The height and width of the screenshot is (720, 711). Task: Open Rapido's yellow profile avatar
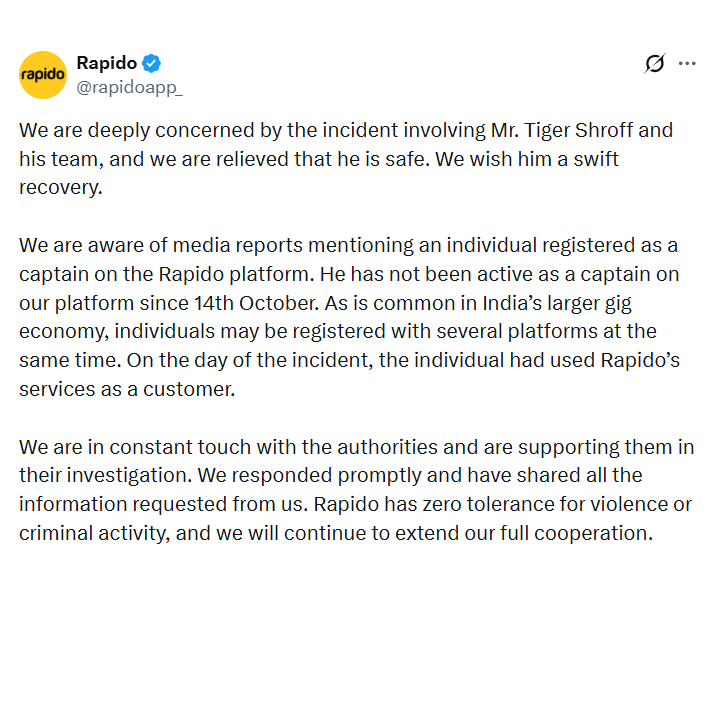click(43, 75)
